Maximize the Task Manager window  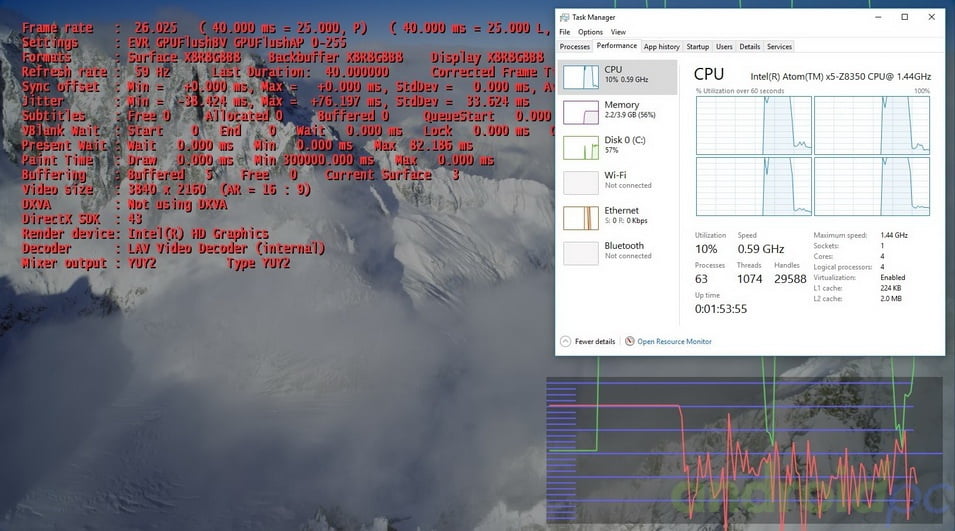[x=904, y=17]
